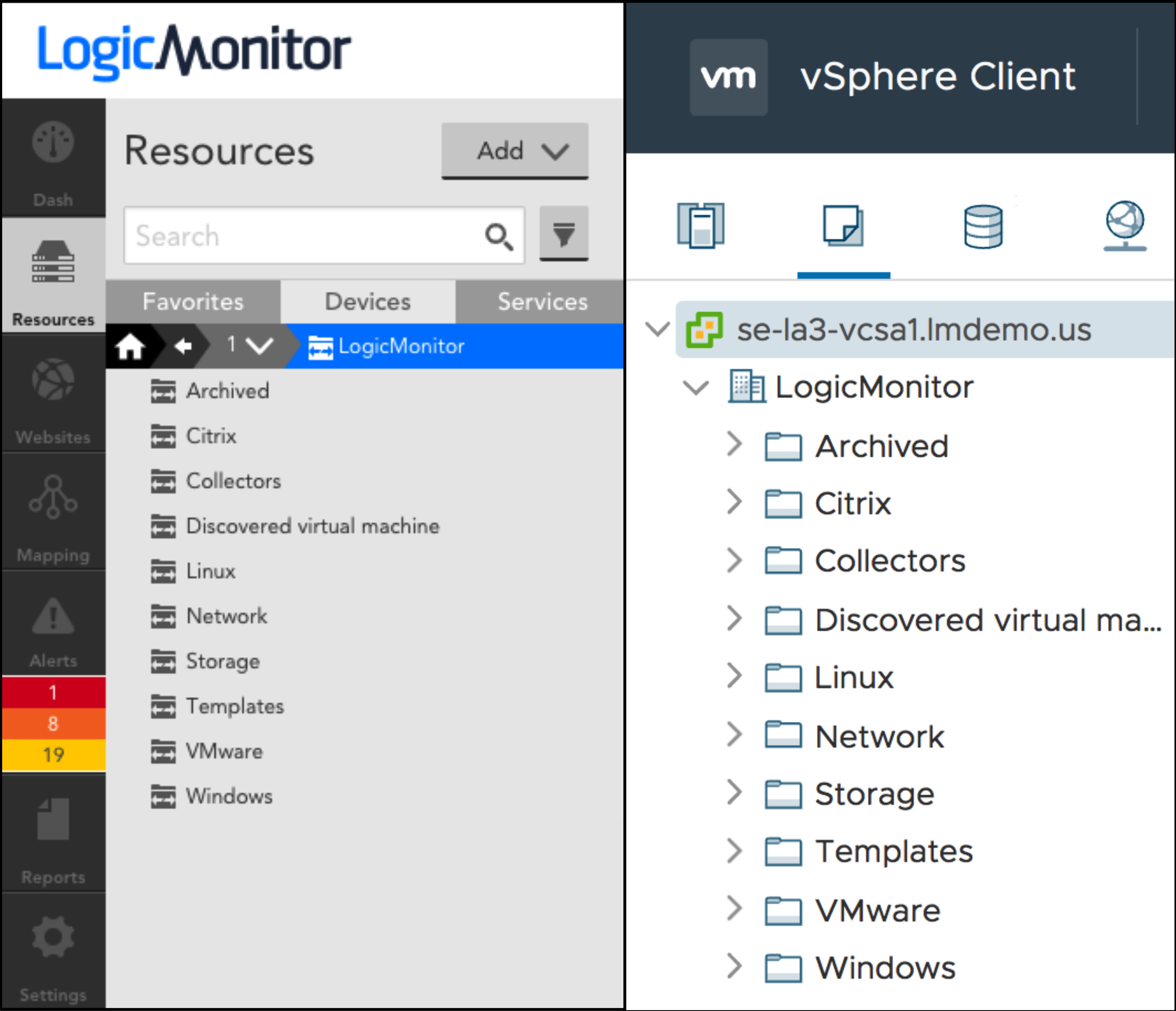The width and height of the screenshot is (1176, 1011).
Task: Select the Network folder in vSphere tree
Action: (854, 737)
